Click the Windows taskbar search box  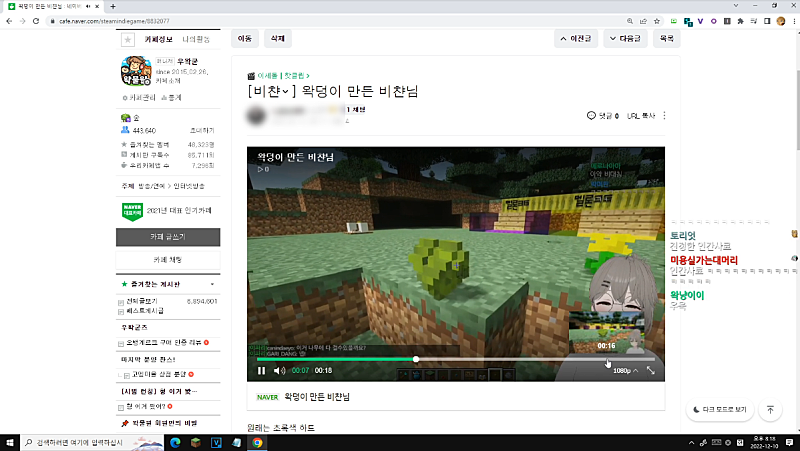[92, 442]
